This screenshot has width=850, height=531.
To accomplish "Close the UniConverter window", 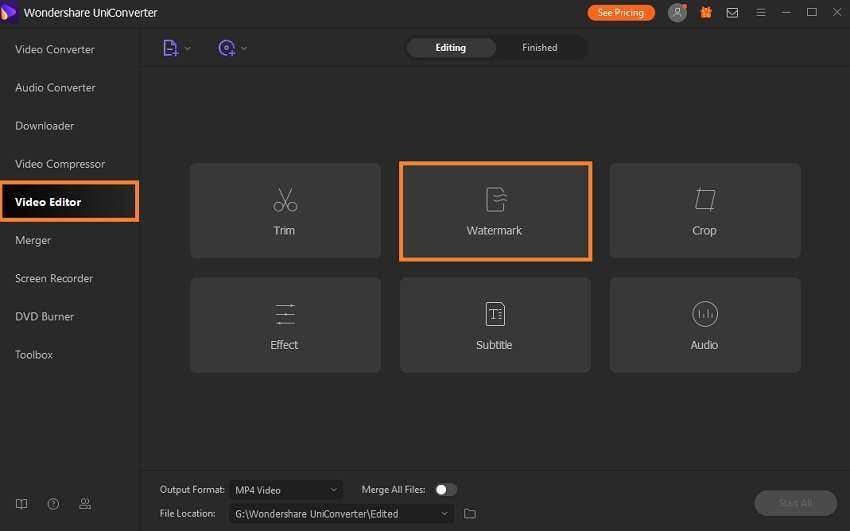I will [837, 12].
